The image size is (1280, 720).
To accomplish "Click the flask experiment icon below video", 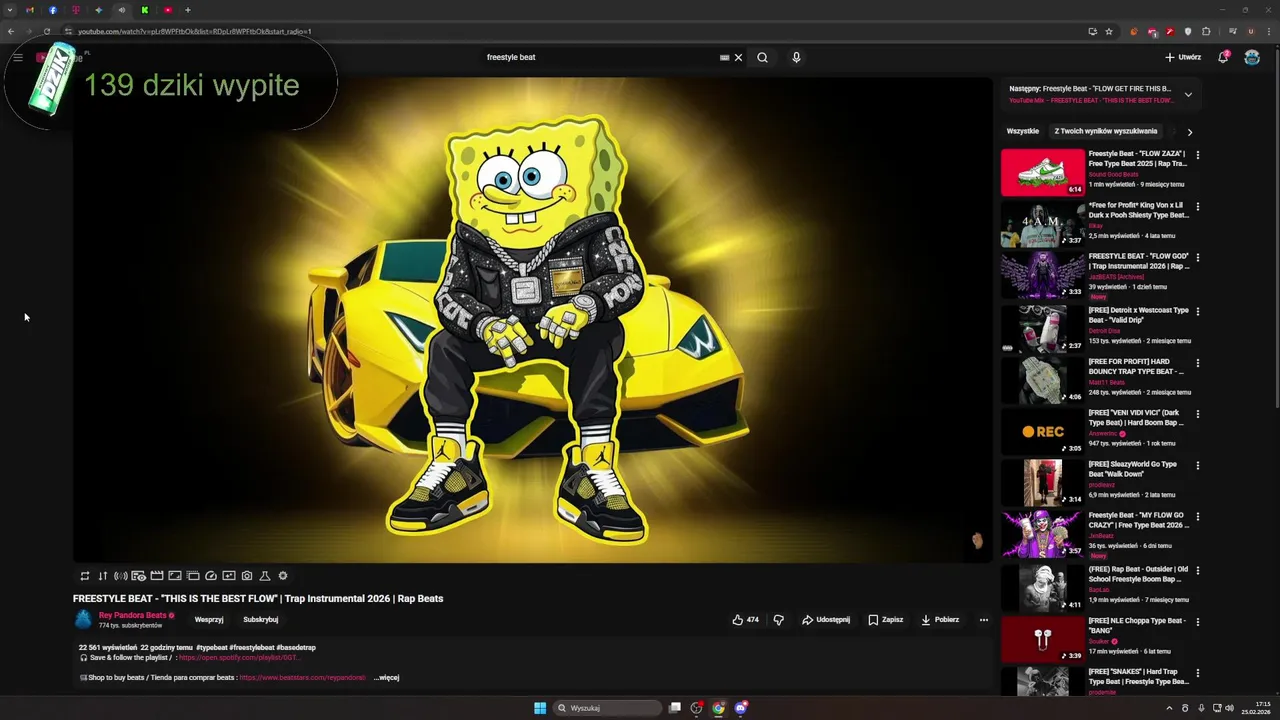I will [265, 576].
